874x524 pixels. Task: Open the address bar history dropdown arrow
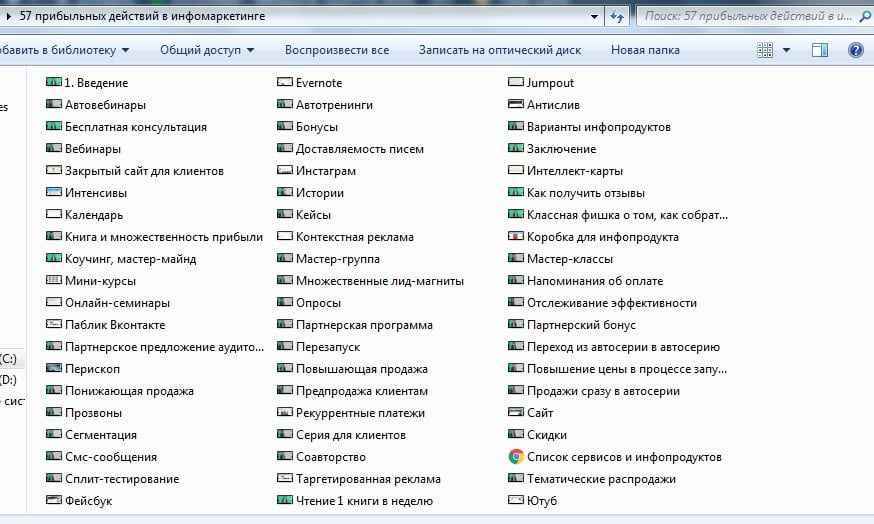[594, 17]
